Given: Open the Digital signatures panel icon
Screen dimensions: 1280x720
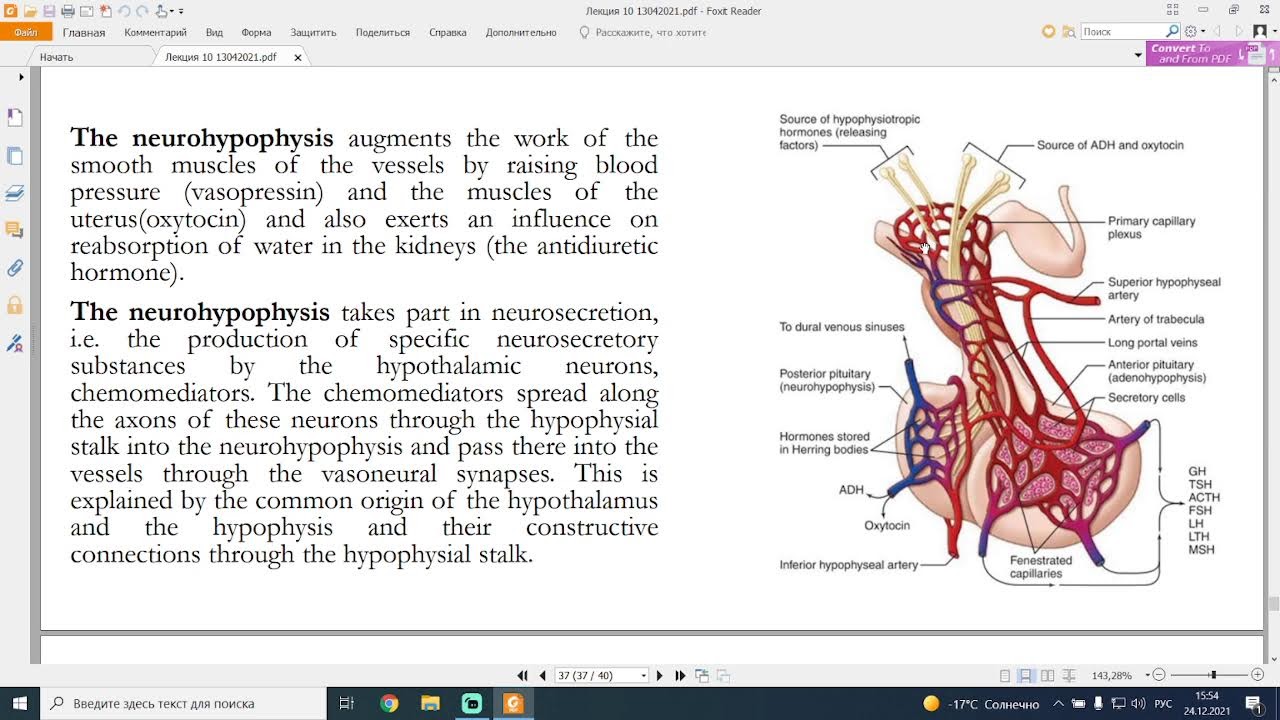Looking at the screenshot, I should point(14,343).
